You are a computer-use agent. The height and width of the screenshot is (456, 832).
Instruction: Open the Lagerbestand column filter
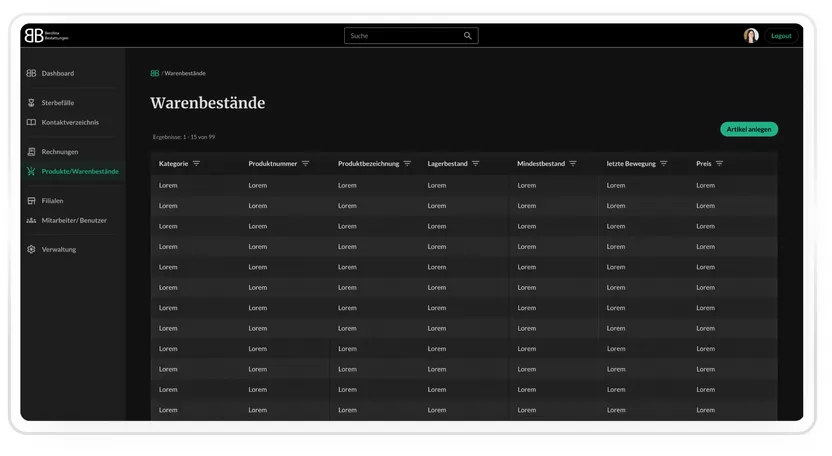[x=475, y=164]
